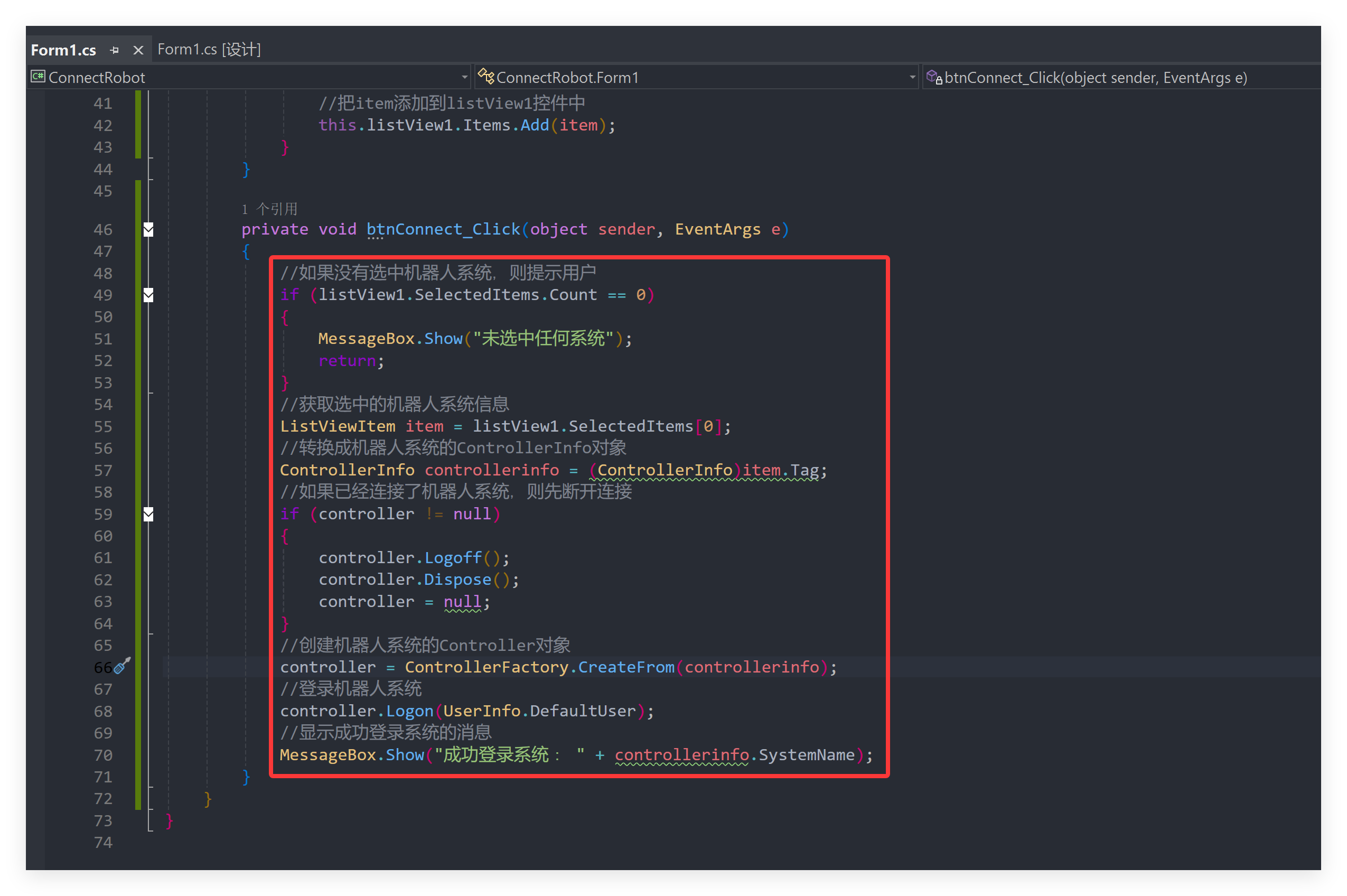1347x896 pixels.
Task: Open the btnConnect_Click member dropdown
Action: pos(1122,77)
